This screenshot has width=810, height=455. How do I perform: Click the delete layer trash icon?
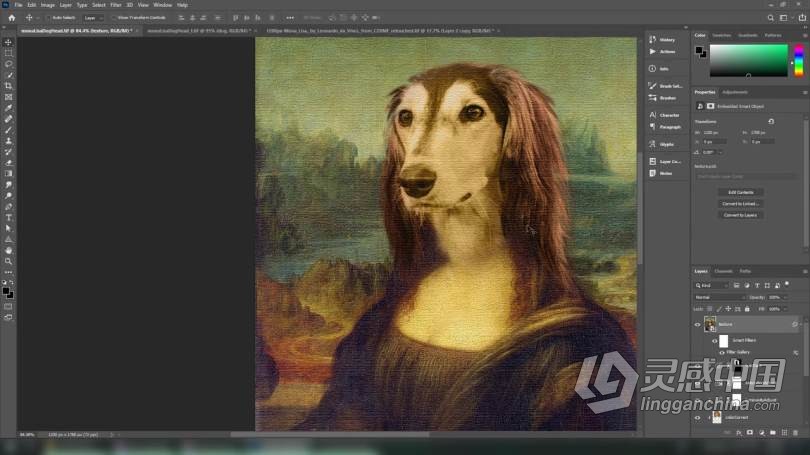tap(796, 432)
